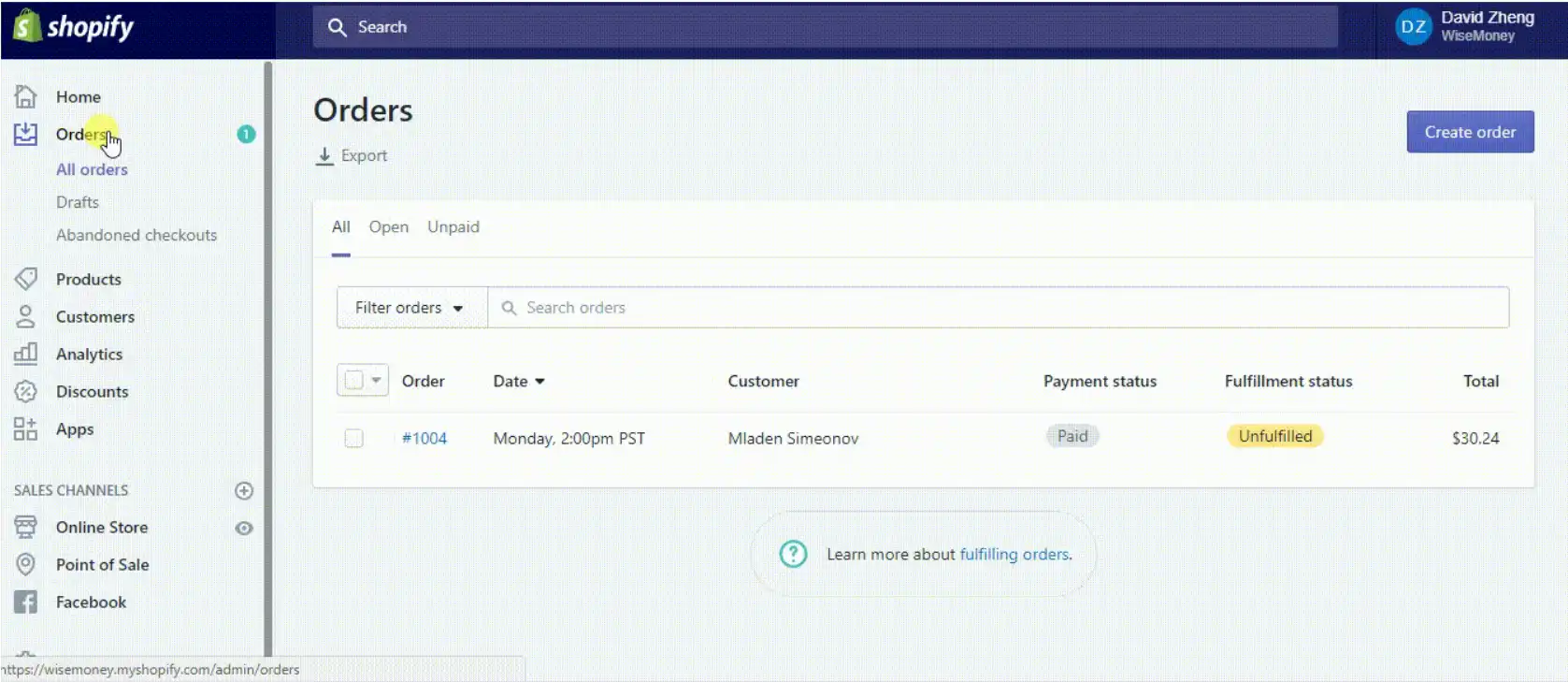This screenshot has height=682, width=1568.
Task: Click the Customer column header
Action: click(x=763, y=381)
